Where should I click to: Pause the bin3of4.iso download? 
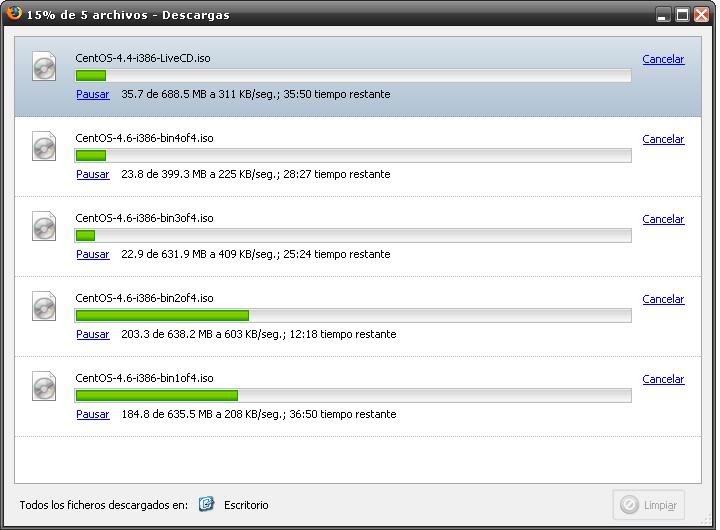coord(93,254)
